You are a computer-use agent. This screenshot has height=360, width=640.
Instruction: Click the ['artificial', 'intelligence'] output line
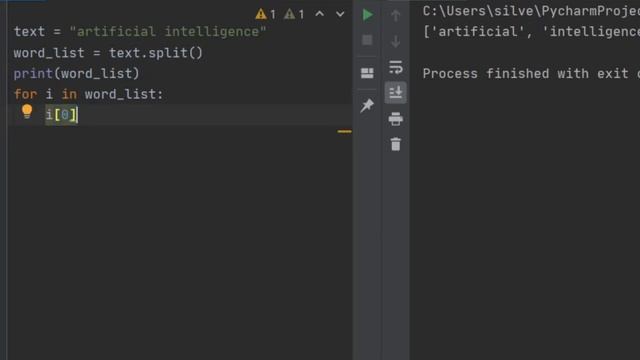click(531, 31)
